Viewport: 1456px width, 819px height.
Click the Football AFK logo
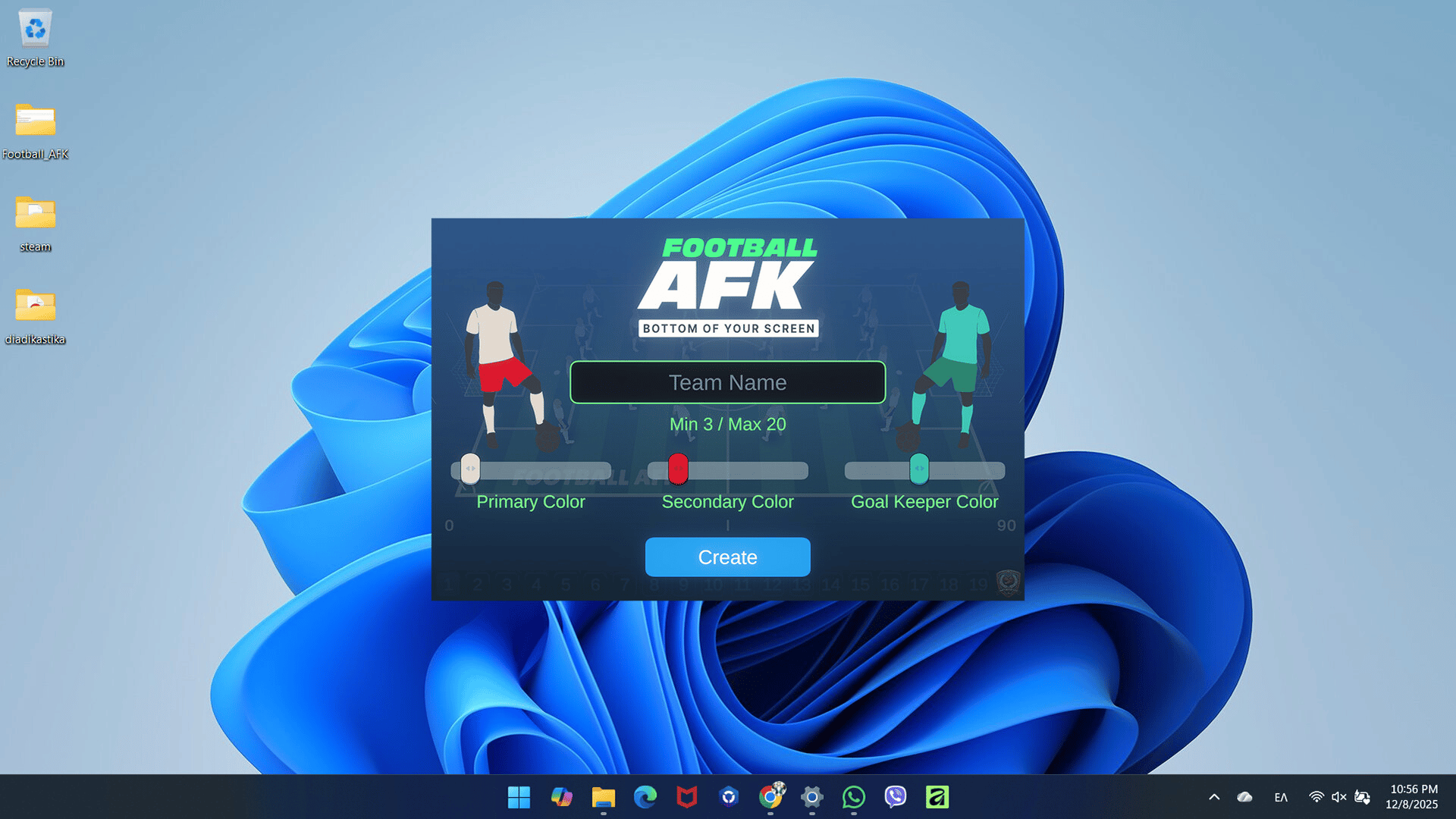tap(728, 284)
